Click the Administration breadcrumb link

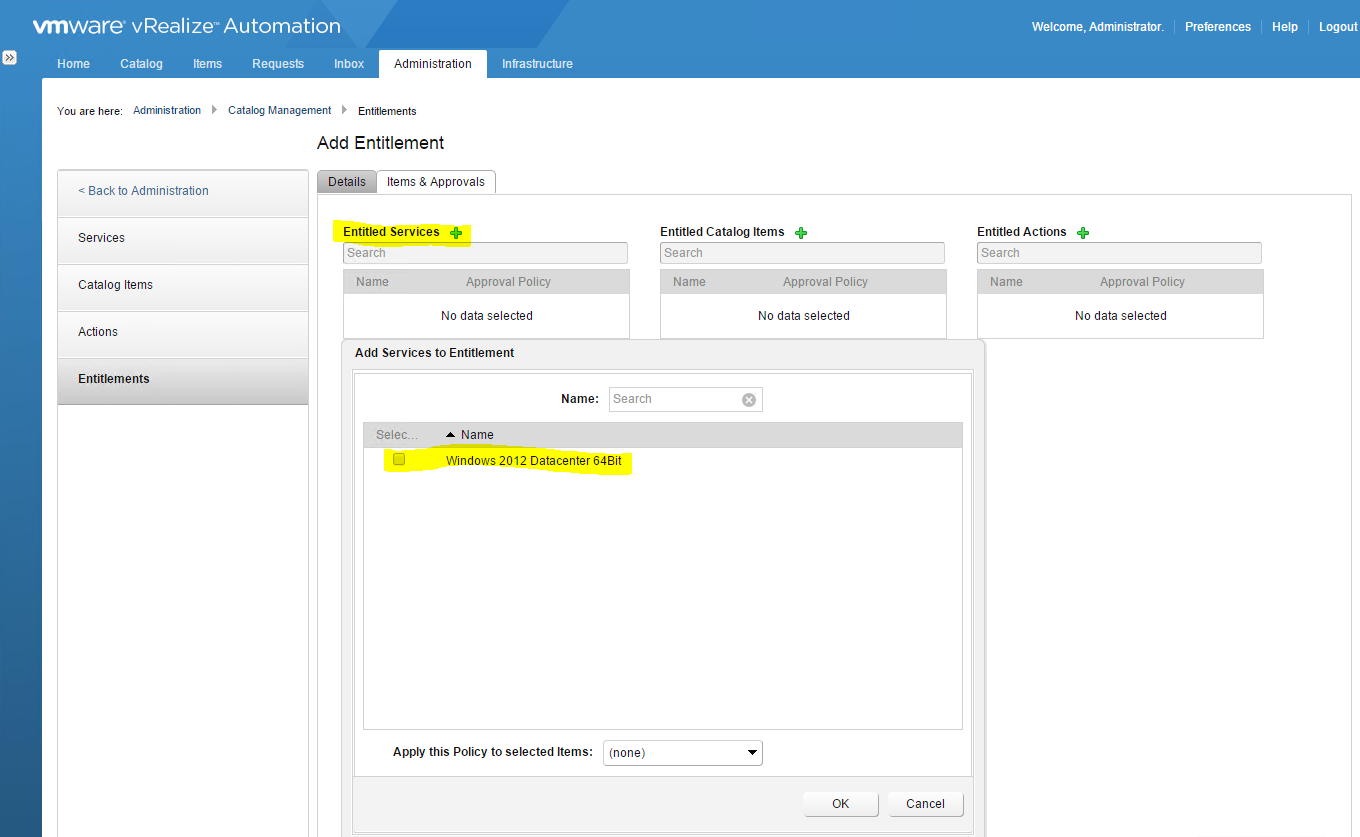click(167, 111)
